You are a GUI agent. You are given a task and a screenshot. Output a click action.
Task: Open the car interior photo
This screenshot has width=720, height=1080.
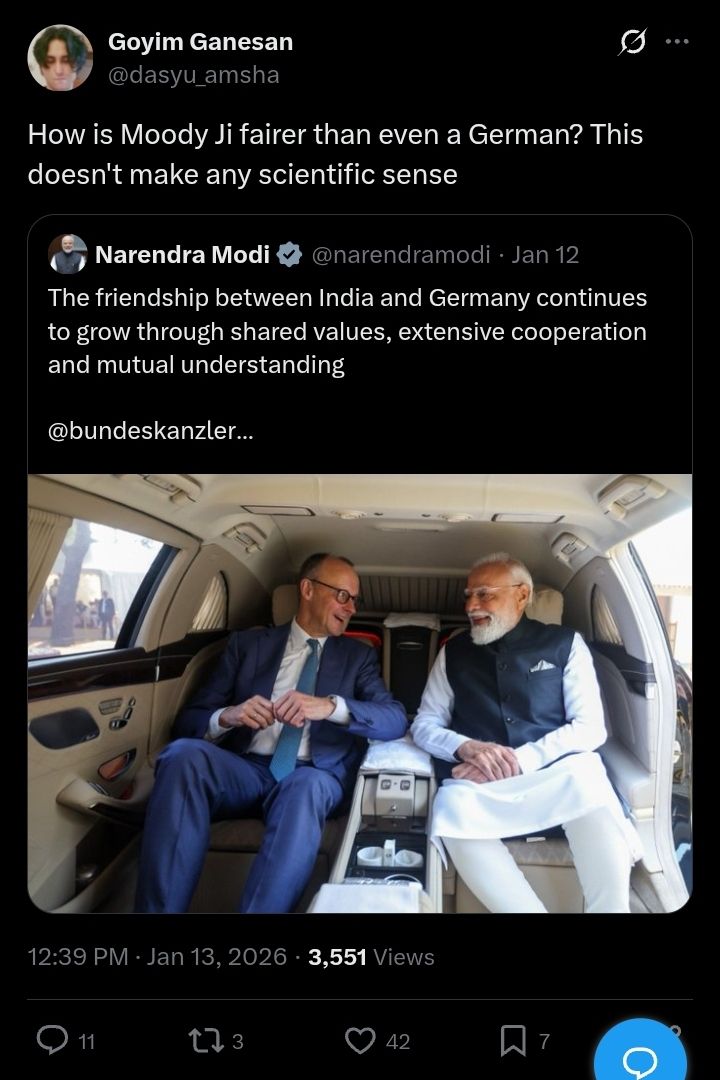coord(360,692)
